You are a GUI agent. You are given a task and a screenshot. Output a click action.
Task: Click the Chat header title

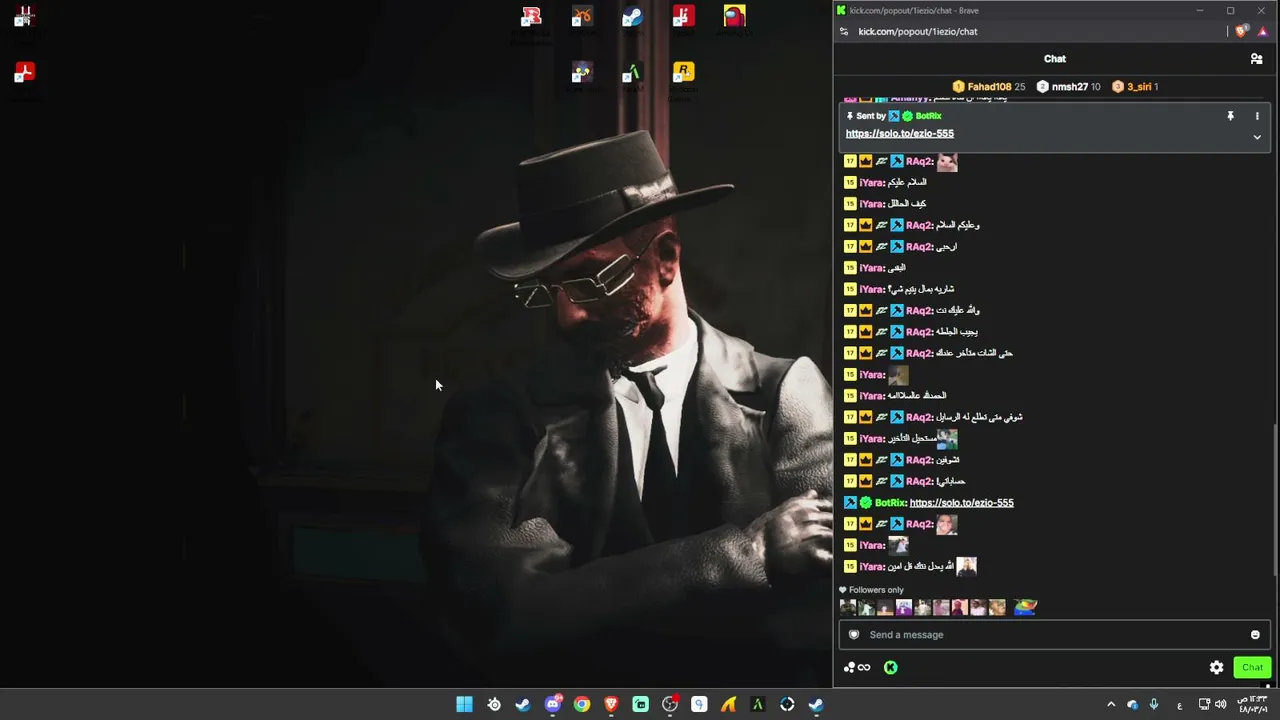tap(1055, 59)
